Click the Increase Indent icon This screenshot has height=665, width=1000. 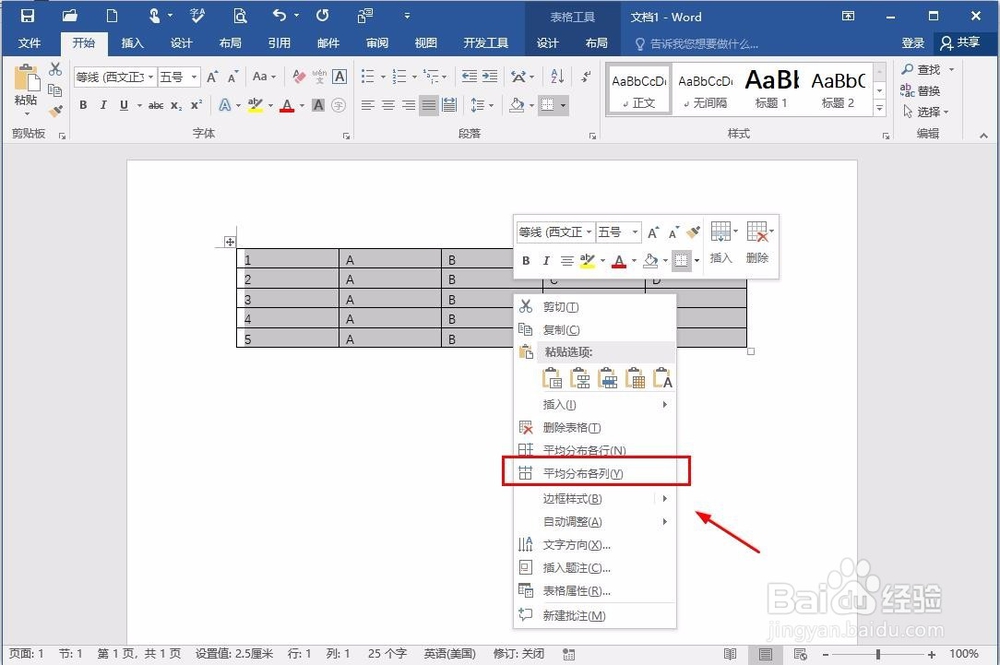490,77
